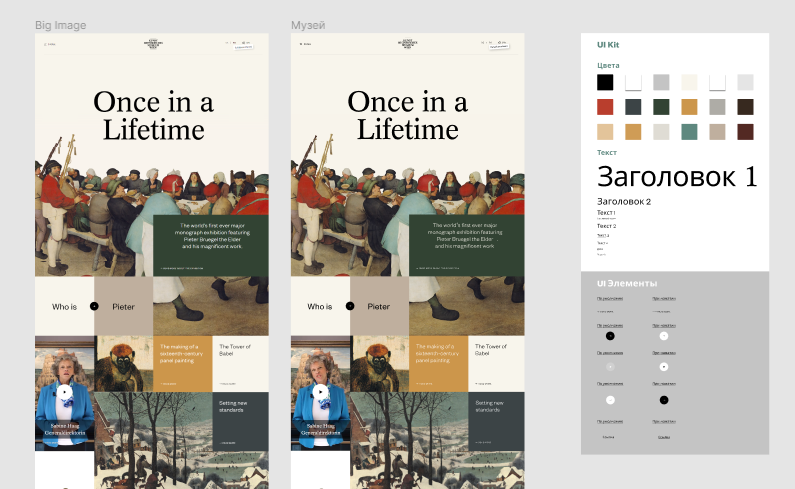
Task: Select the cream off-white color swatch
Action: pos(689,82)
